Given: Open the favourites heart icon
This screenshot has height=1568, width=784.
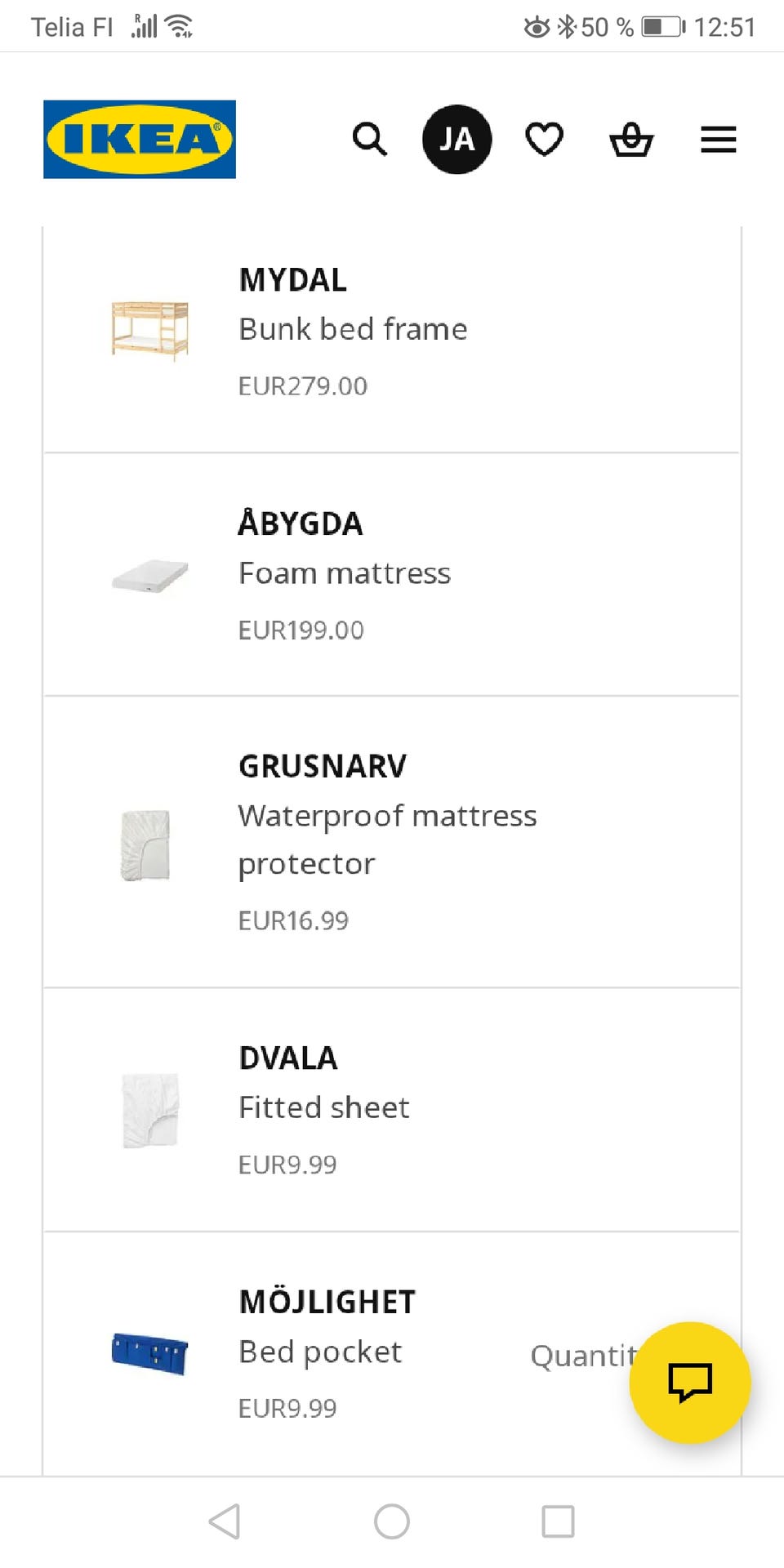Looking at the screenshot, I should (544, 140).
